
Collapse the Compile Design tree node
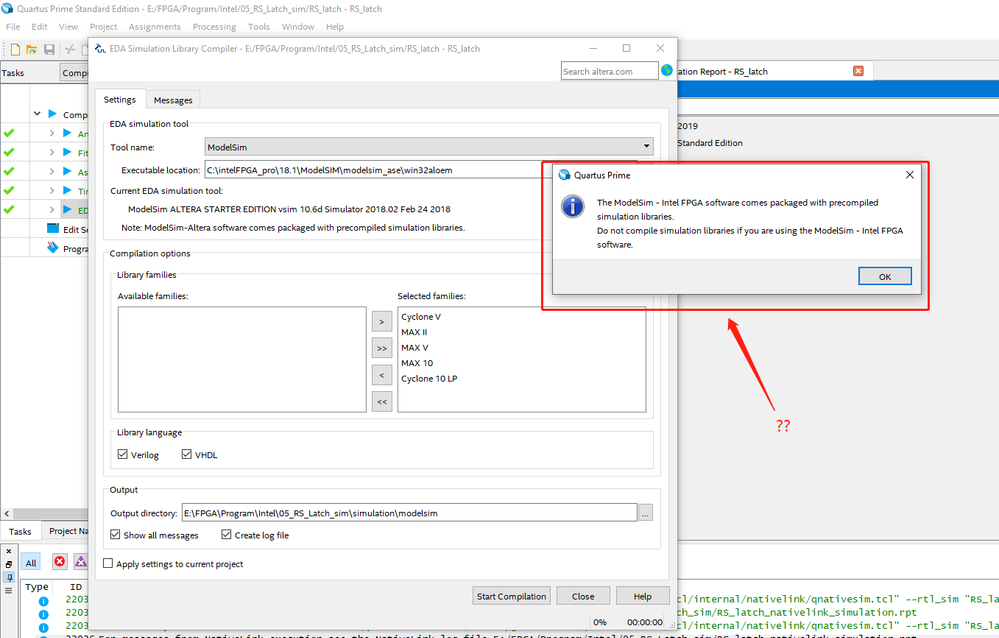37,113
